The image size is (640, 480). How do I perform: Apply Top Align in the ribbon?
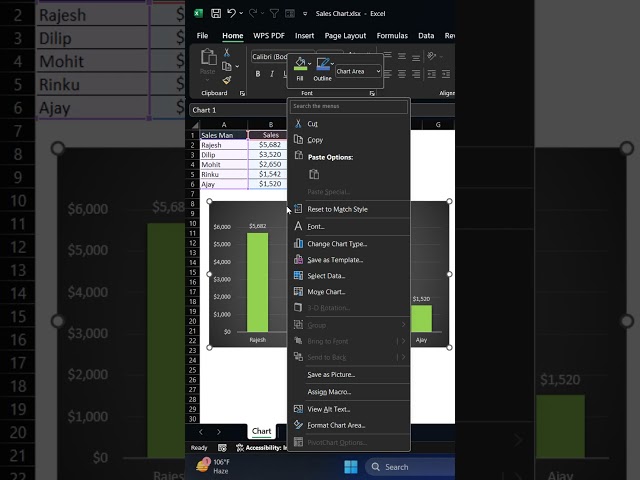click(x=388, y=55)
